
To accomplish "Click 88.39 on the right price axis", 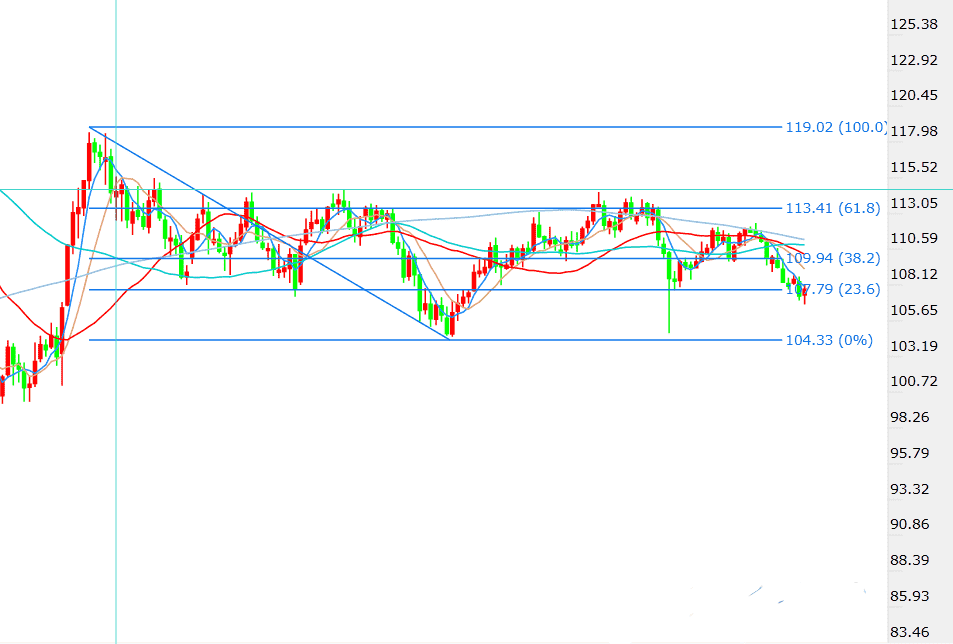I will click(x=913, y=560).
